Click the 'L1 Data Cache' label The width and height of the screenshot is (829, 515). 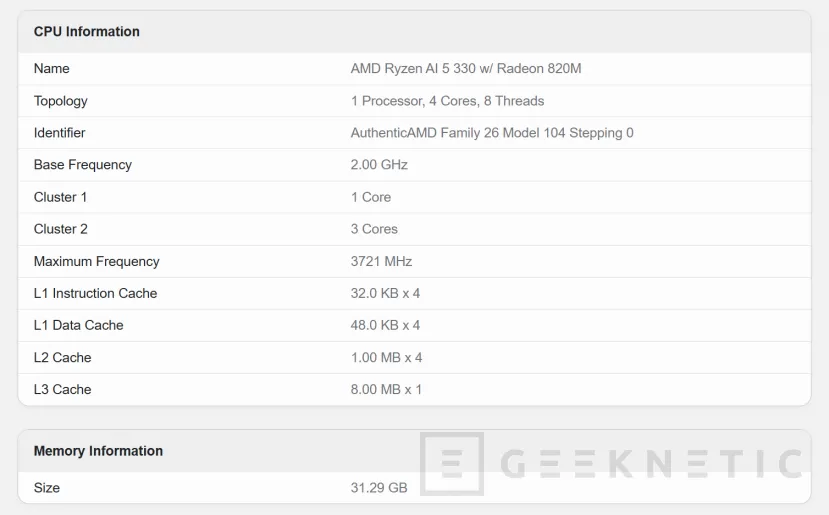(x=78, y=325)
